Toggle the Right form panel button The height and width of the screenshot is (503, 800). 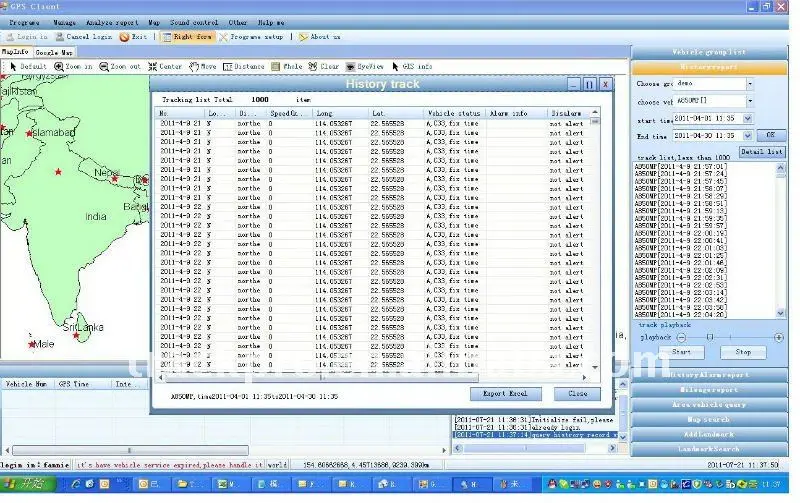click(187, 36)
